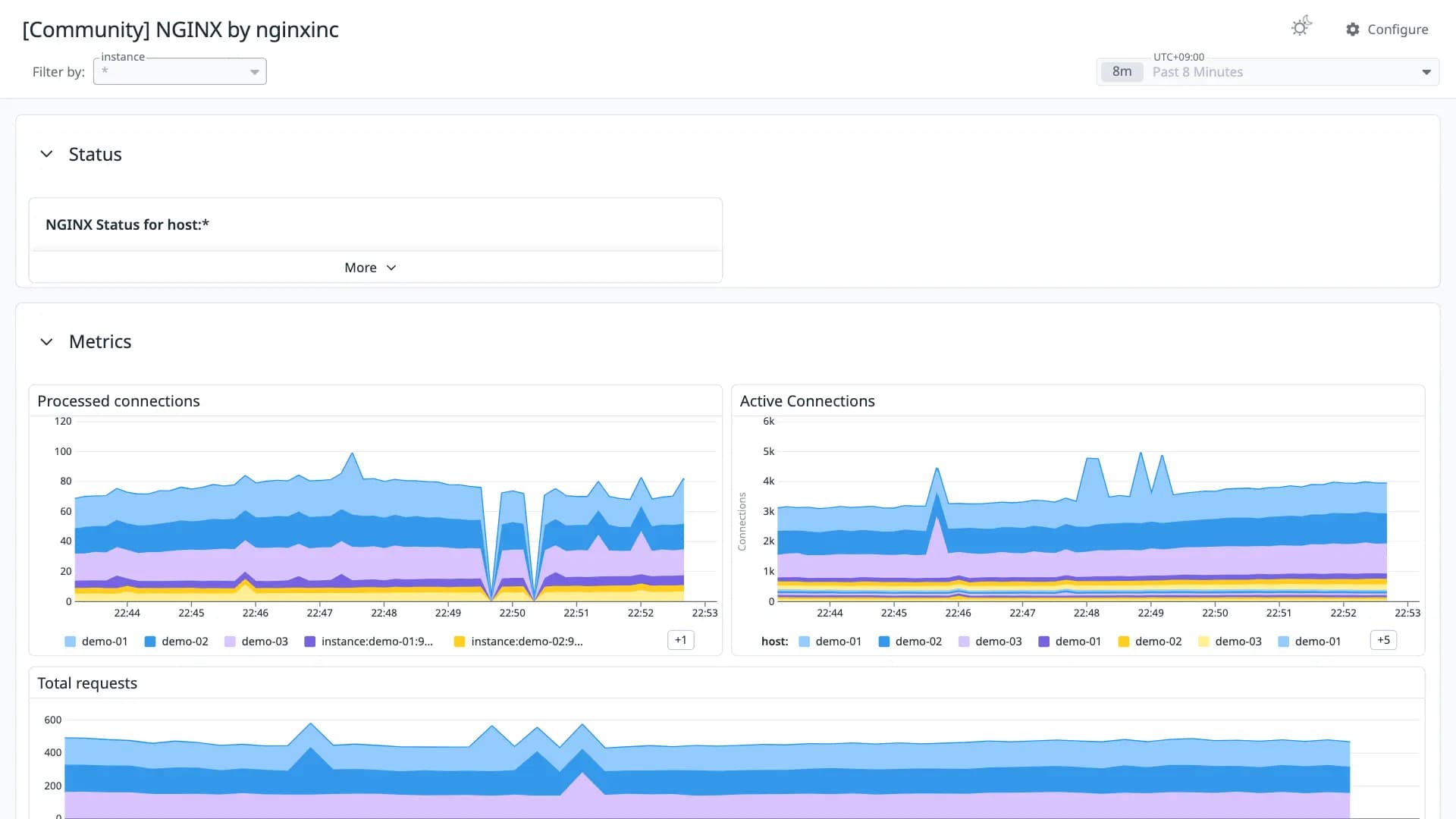Image resolution: width=1456 pixels, height=819 pixels.
Task: Click the host: legend label in Active Connections
Action: (x=774, y=642)
